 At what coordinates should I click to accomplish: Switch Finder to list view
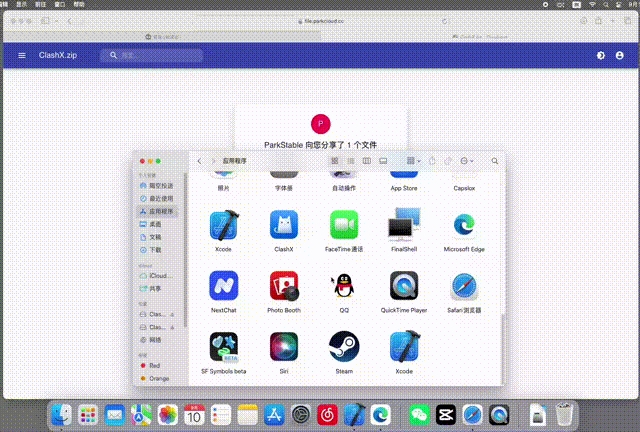351,160
